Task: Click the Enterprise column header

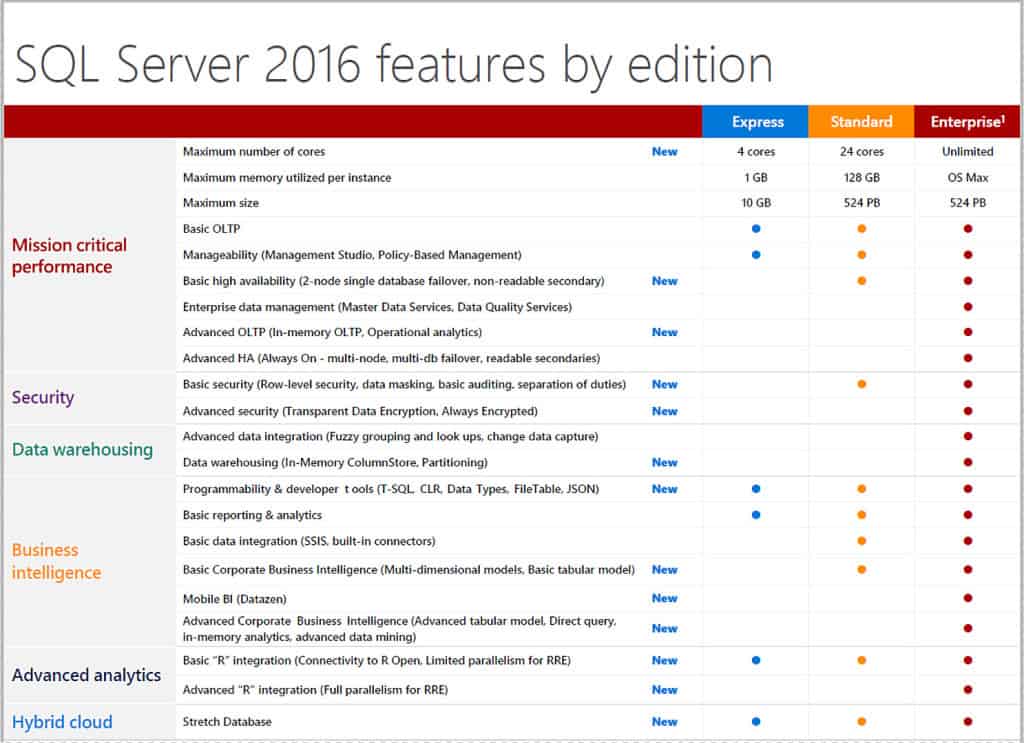Action: (x=967, y=121)
